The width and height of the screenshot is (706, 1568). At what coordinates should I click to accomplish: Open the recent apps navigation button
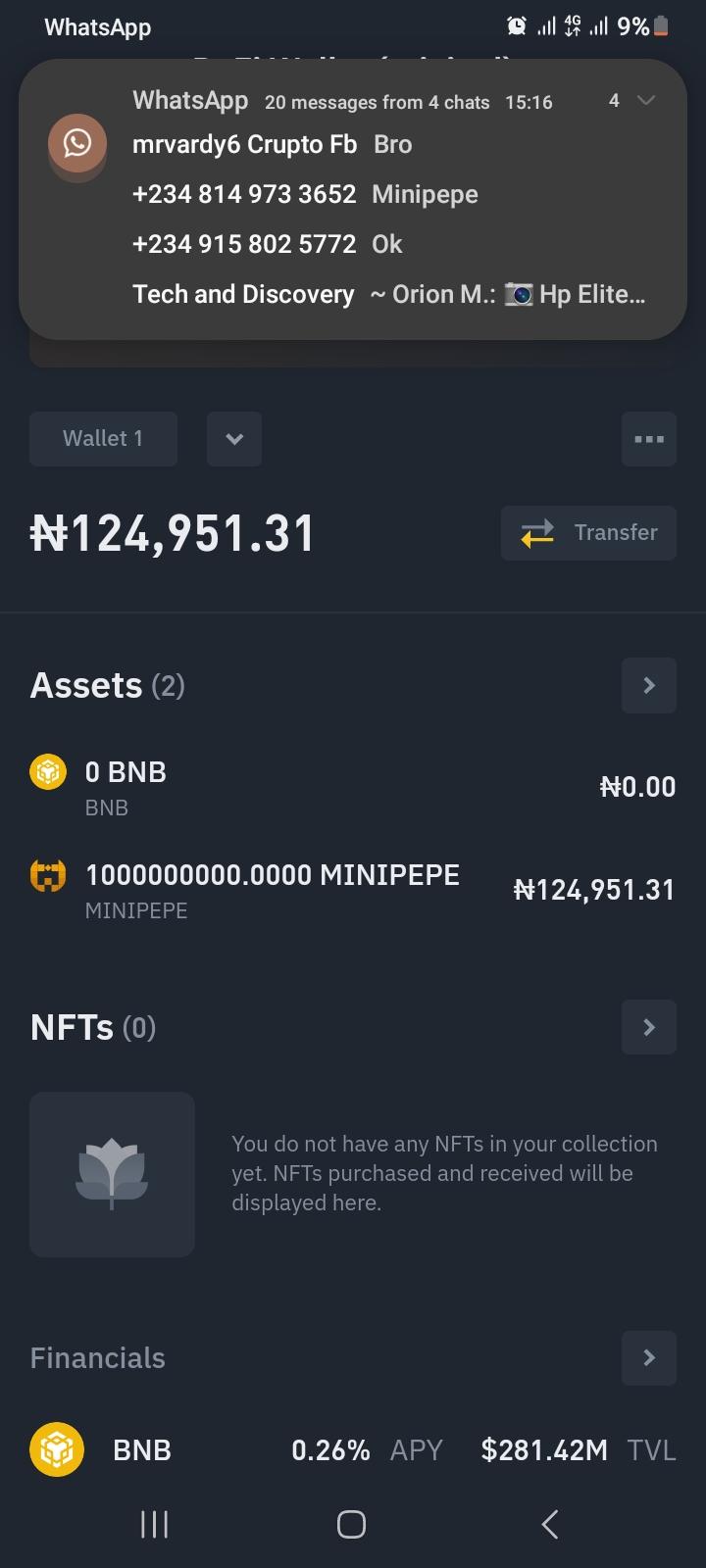click(x=155, y=1524)
